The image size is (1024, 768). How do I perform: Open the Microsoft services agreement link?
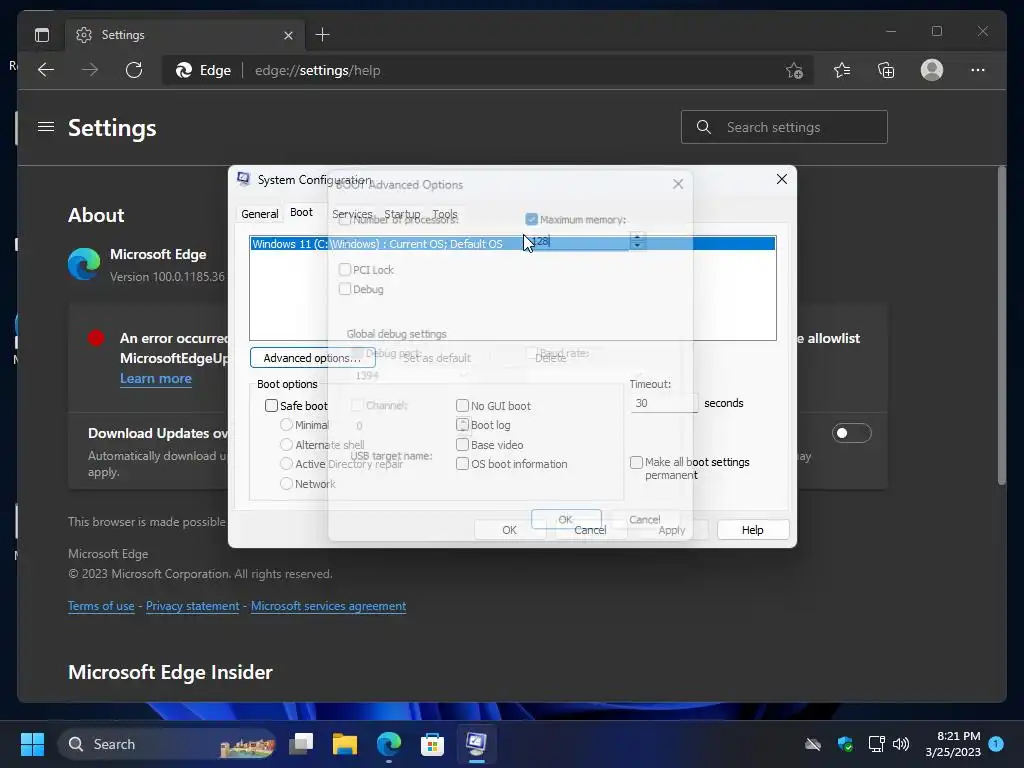point(328,606)
